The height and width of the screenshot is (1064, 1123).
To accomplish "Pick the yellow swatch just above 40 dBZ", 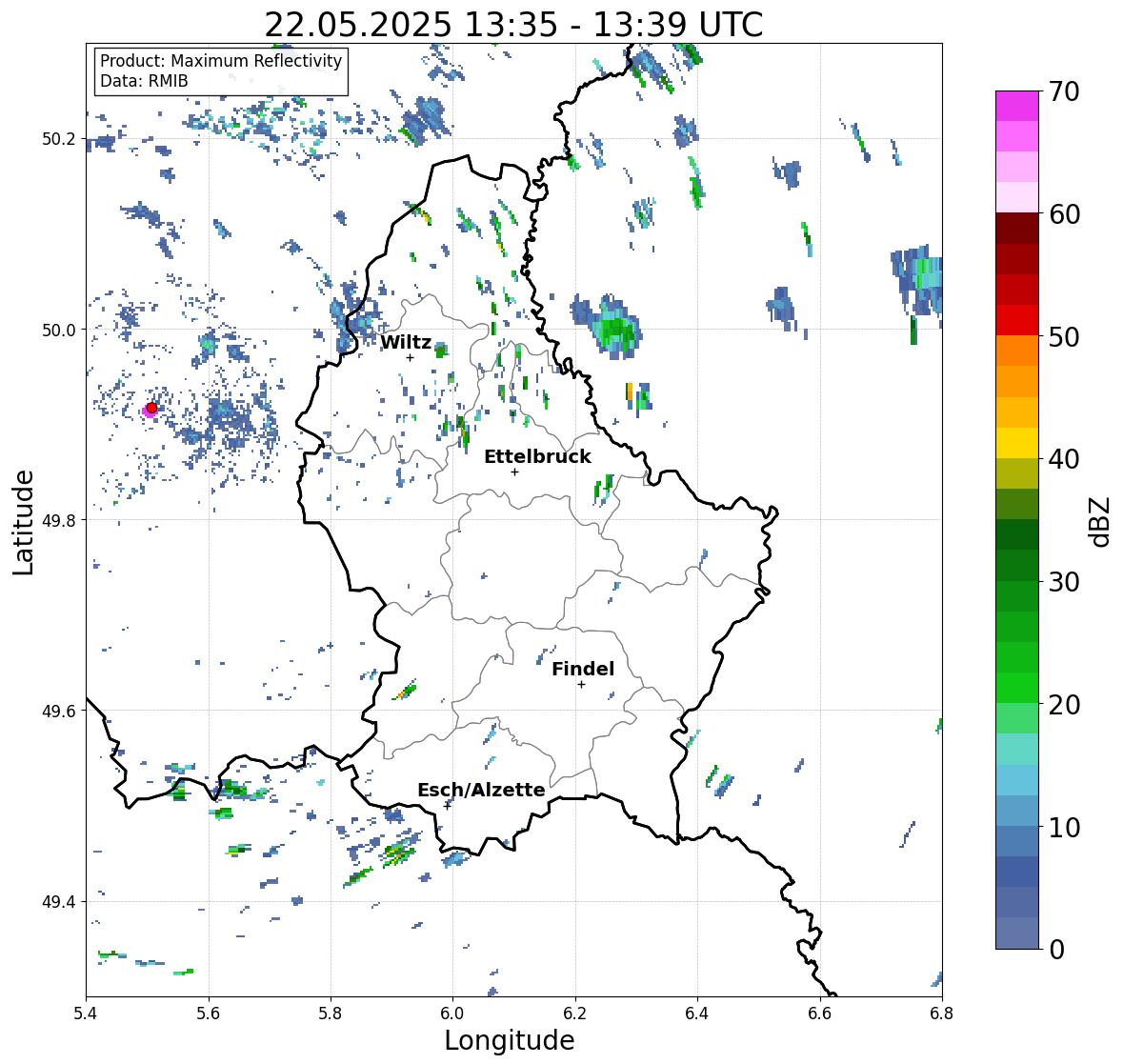I will click(1017, 443).
